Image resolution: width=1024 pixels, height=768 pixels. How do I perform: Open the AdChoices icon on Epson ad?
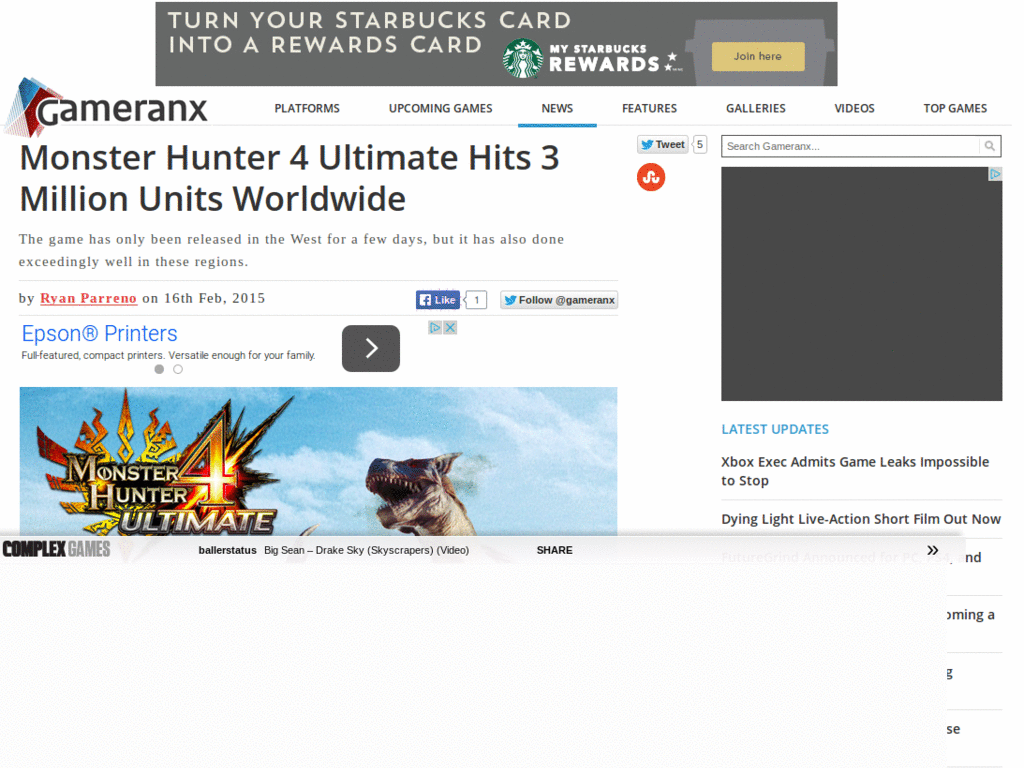point(434,328)
